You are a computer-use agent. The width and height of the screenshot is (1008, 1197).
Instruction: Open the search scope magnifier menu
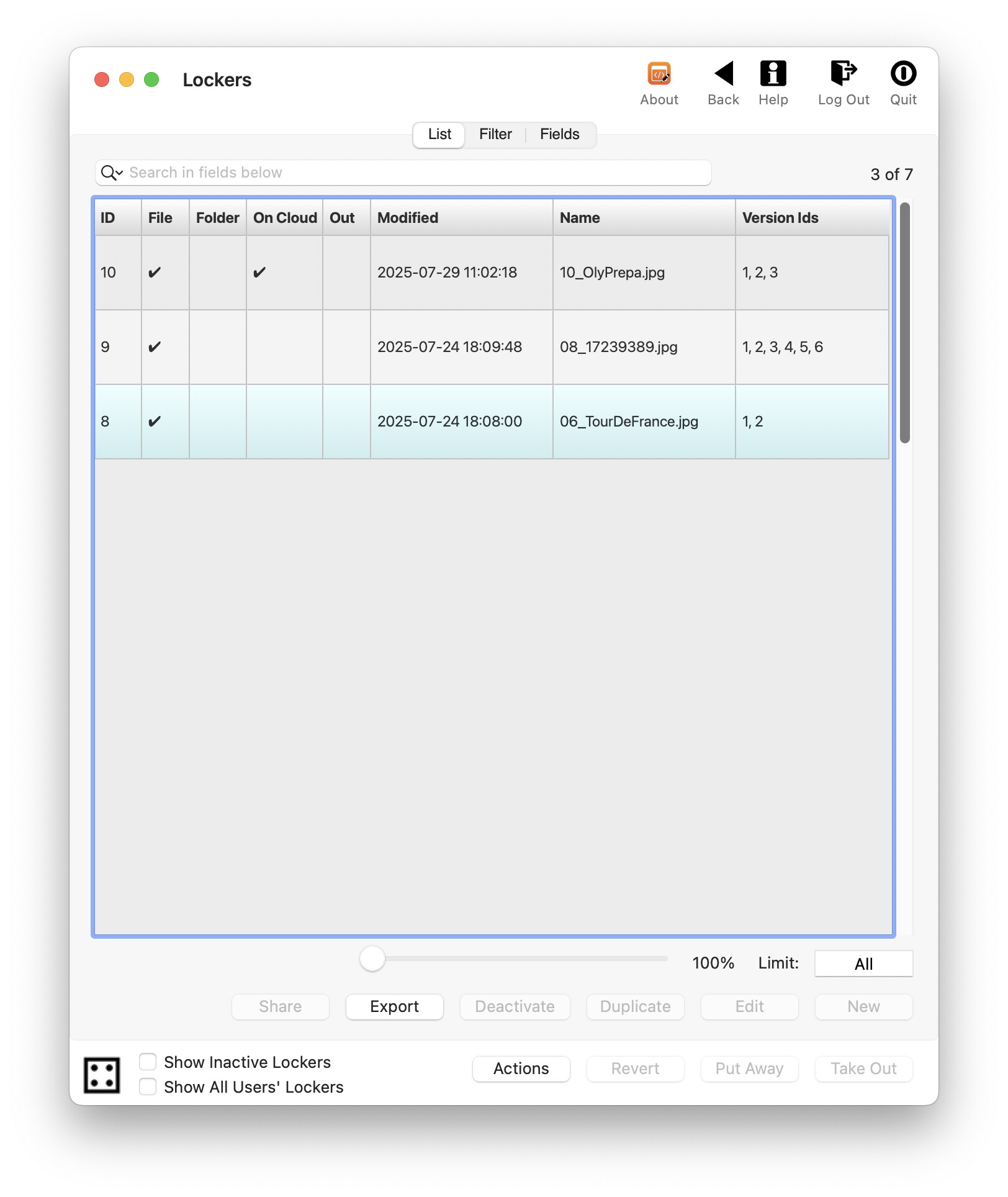point(112,173)
